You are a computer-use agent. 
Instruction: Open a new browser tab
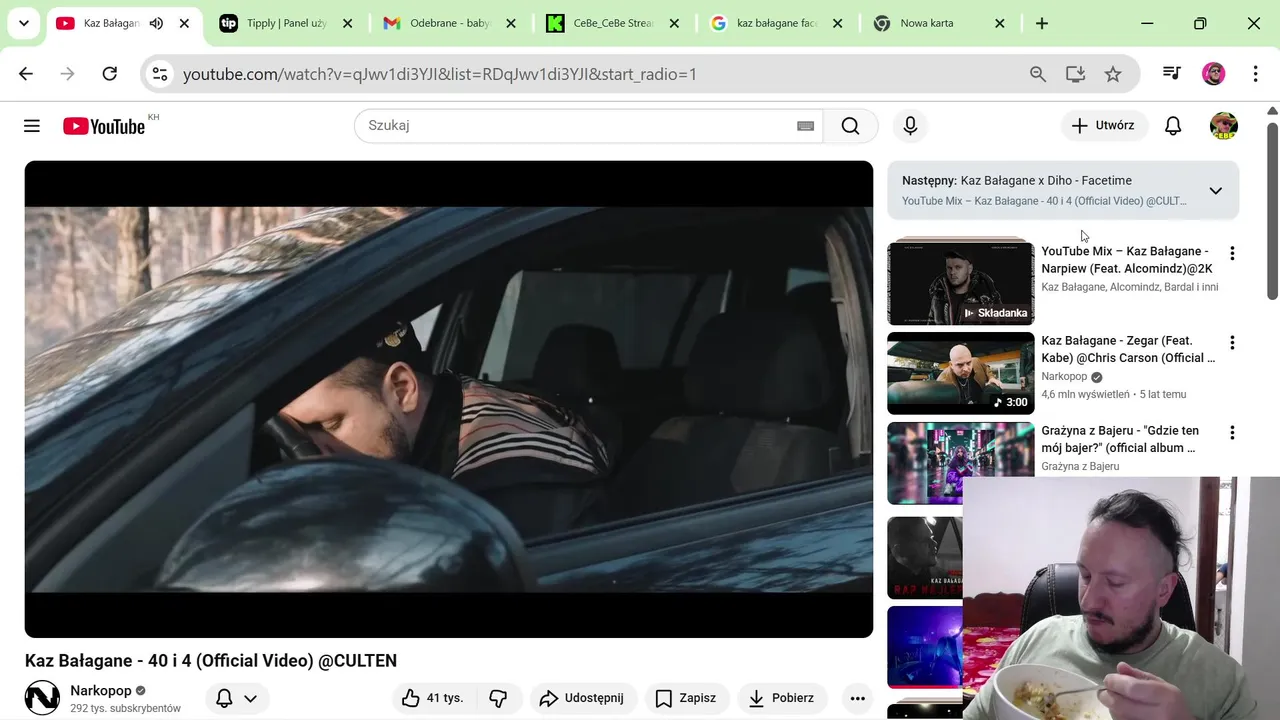point(1042,23)
